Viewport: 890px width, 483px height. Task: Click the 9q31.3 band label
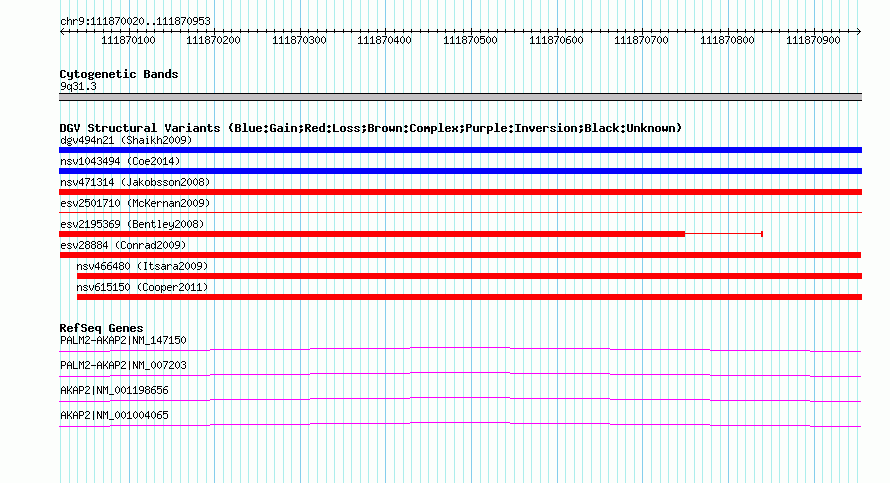tap(78, 86)
